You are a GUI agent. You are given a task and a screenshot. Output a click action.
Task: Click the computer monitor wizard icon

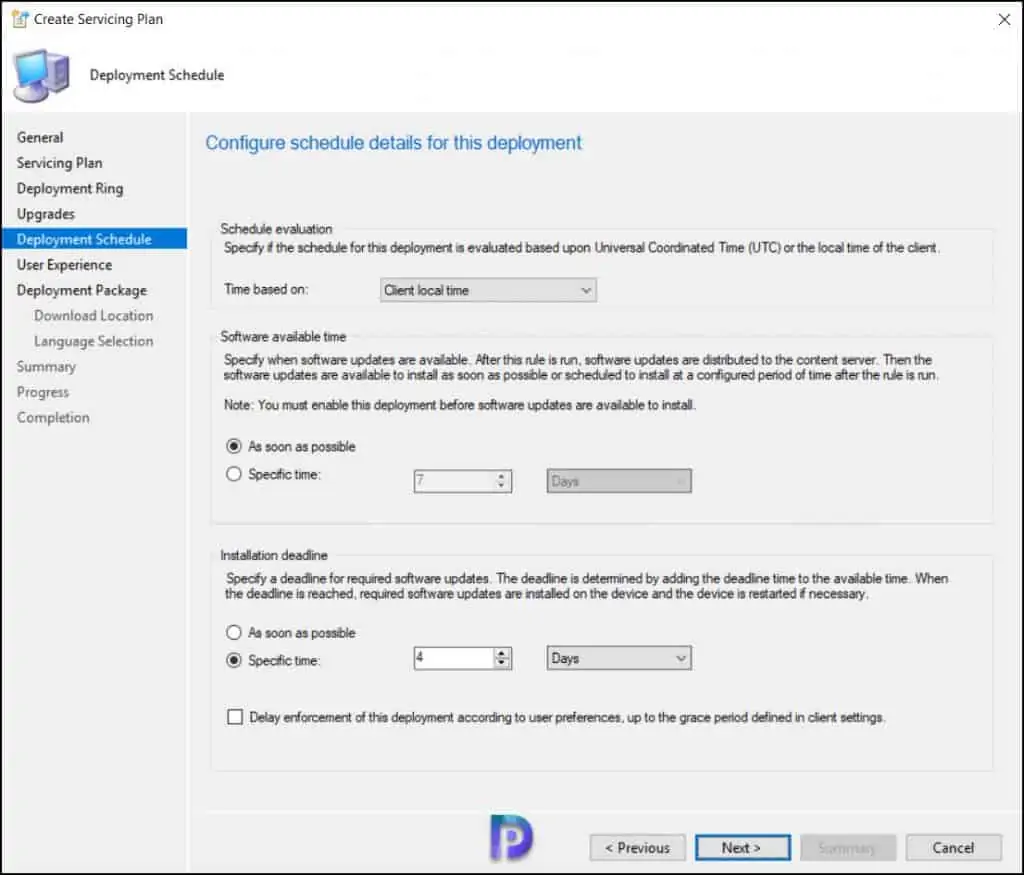click(x=42, y=75)
